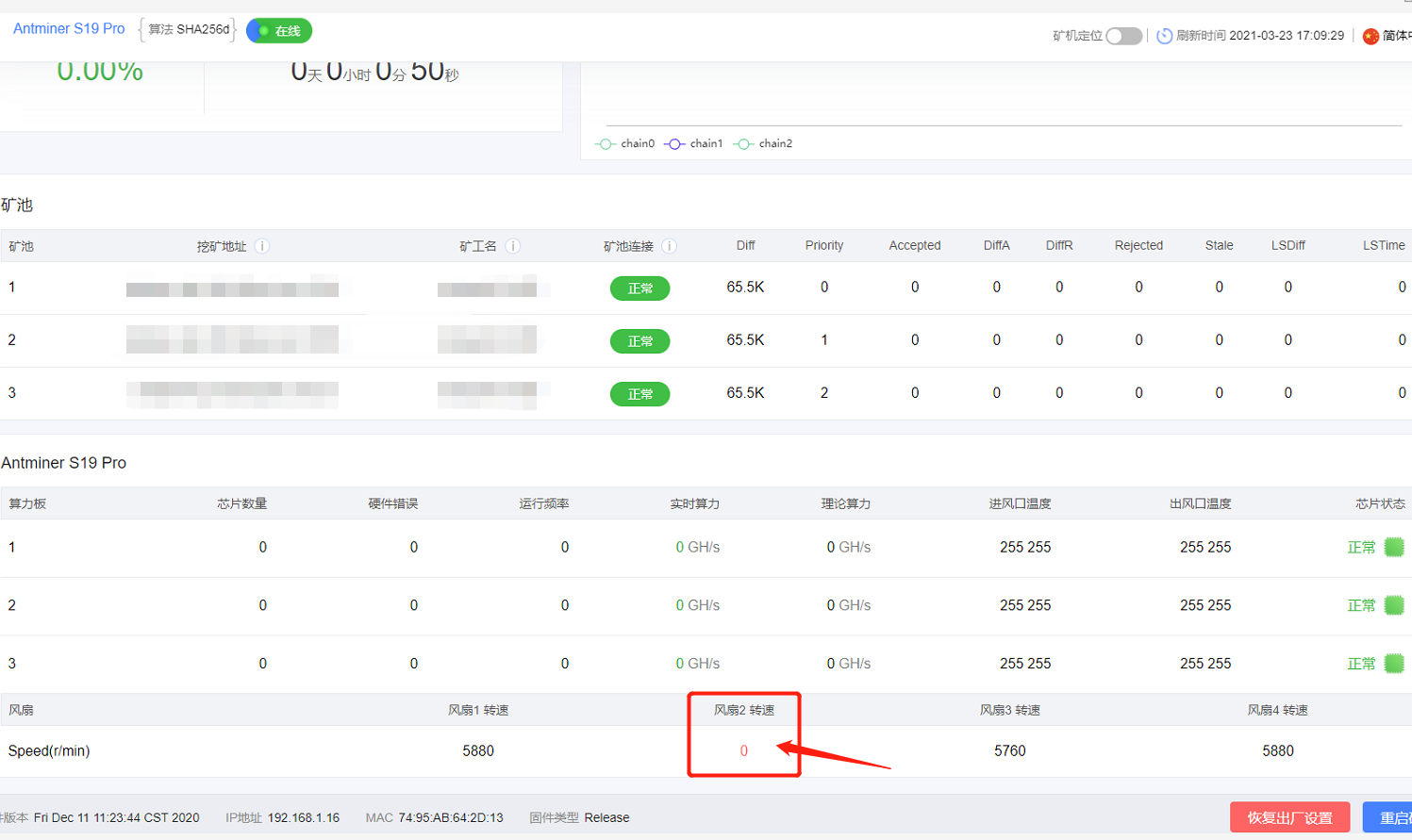1412x840 pixels.
Task: Click the info icon beside 矿池连接
Action: pos(669,246)
